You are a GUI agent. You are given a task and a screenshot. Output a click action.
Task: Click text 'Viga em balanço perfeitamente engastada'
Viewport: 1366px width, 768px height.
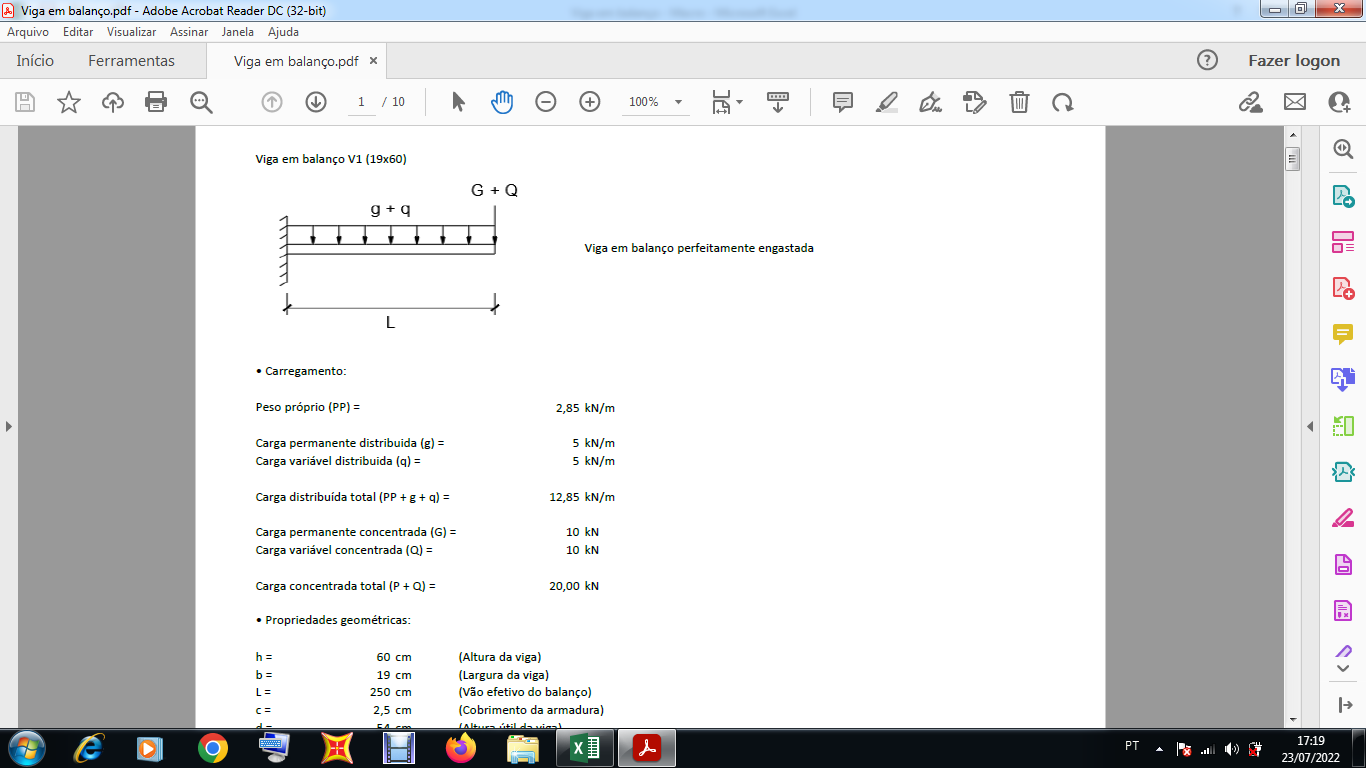tap(699, 248)
